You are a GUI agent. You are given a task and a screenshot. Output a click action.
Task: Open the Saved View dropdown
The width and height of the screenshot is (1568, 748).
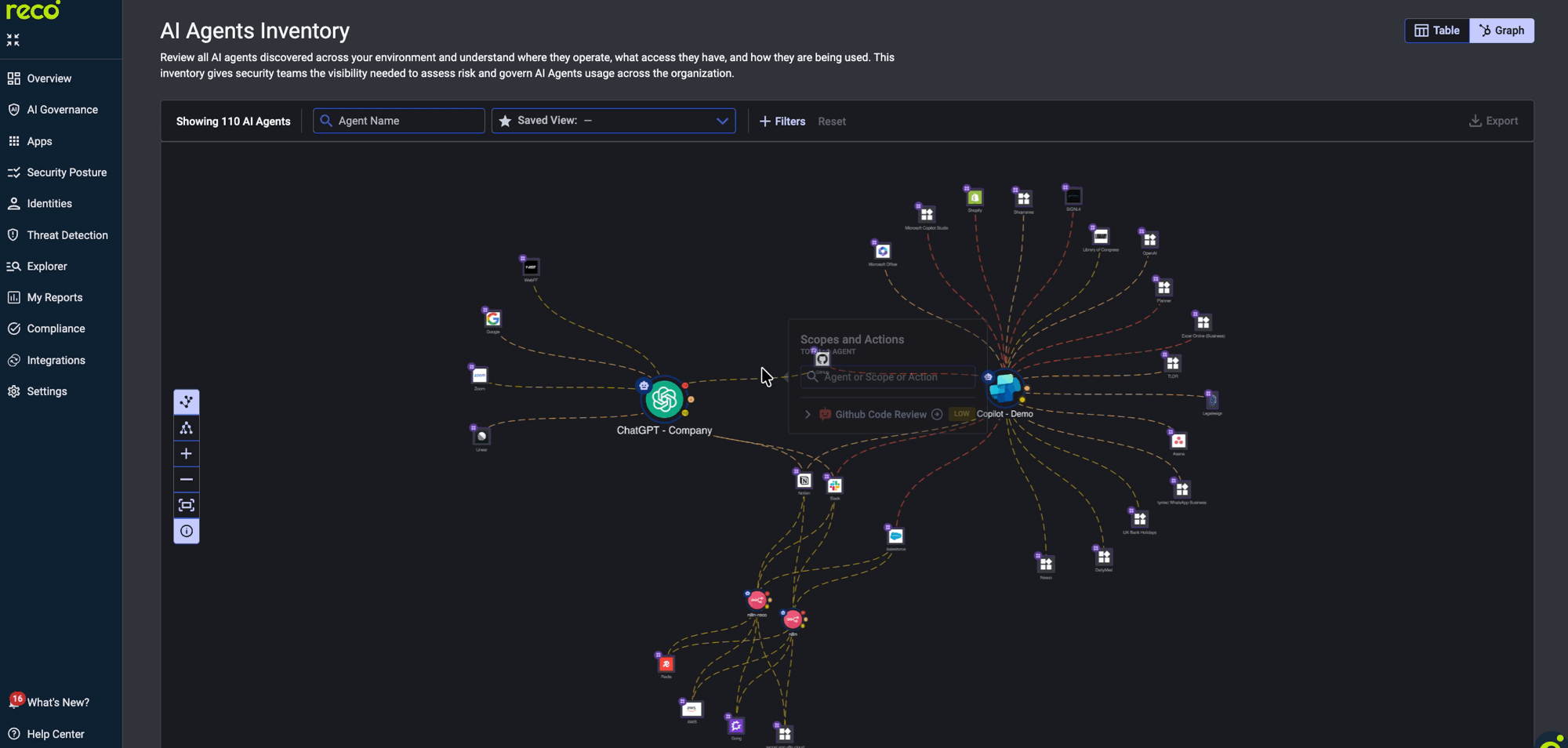721,120
